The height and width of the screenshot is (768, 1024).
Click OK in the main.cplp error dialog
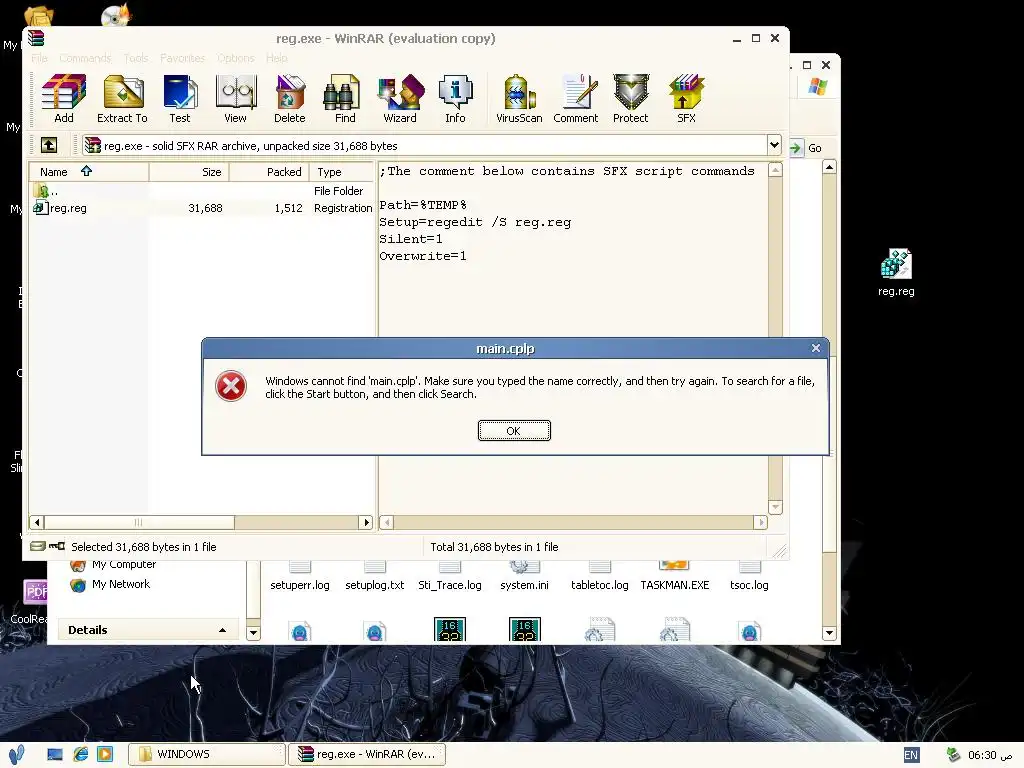(514, 430)
